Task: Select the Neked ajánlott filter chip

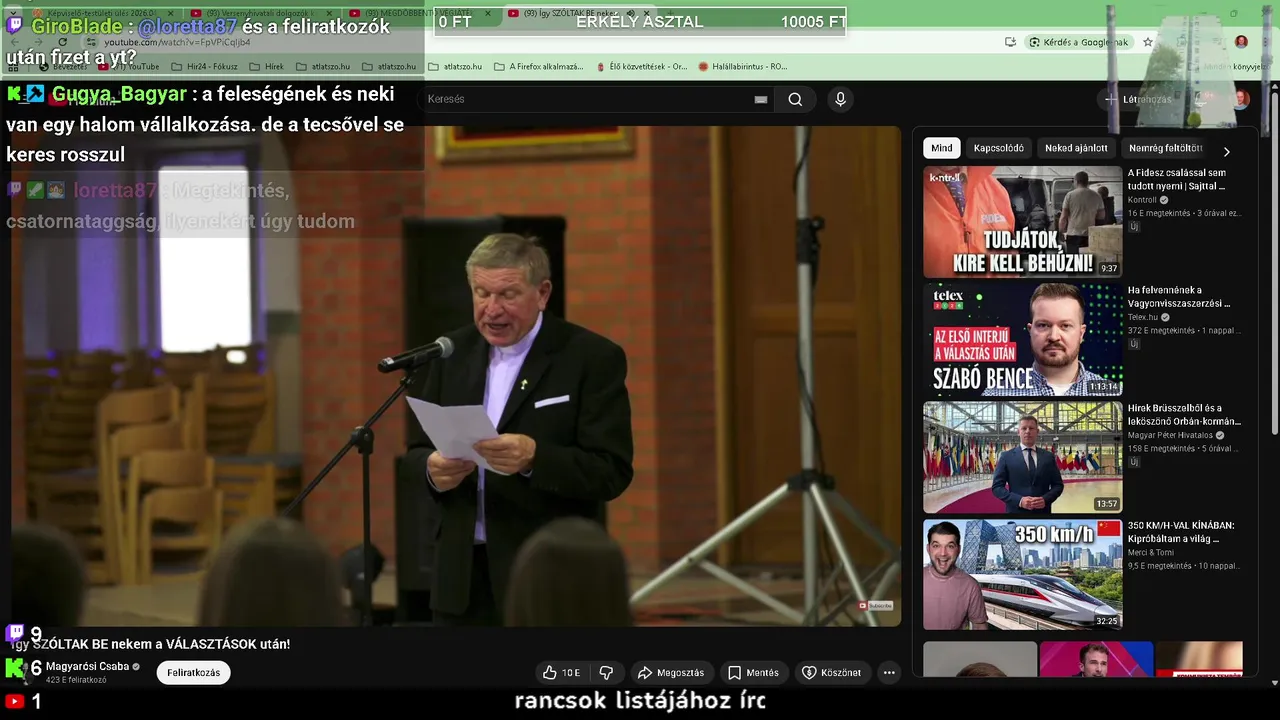Action: (1076, 148)
